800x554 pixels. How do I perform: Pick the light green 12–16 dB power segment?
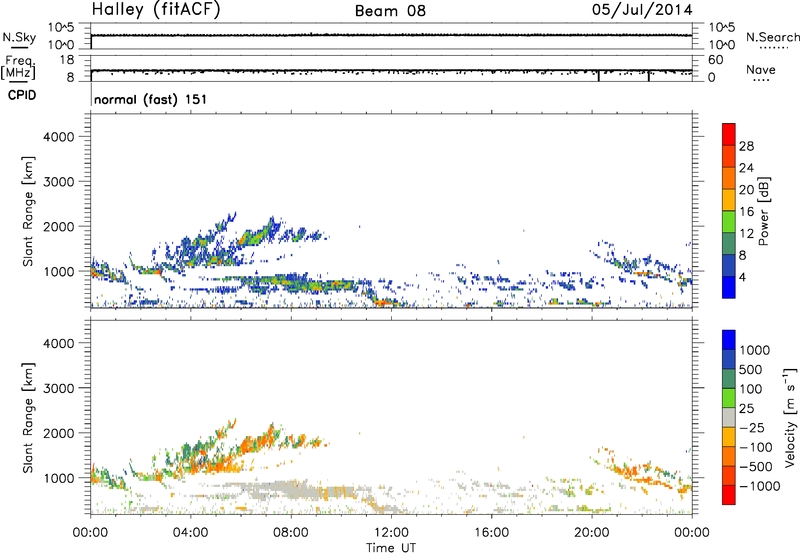(x=729, y=222)
